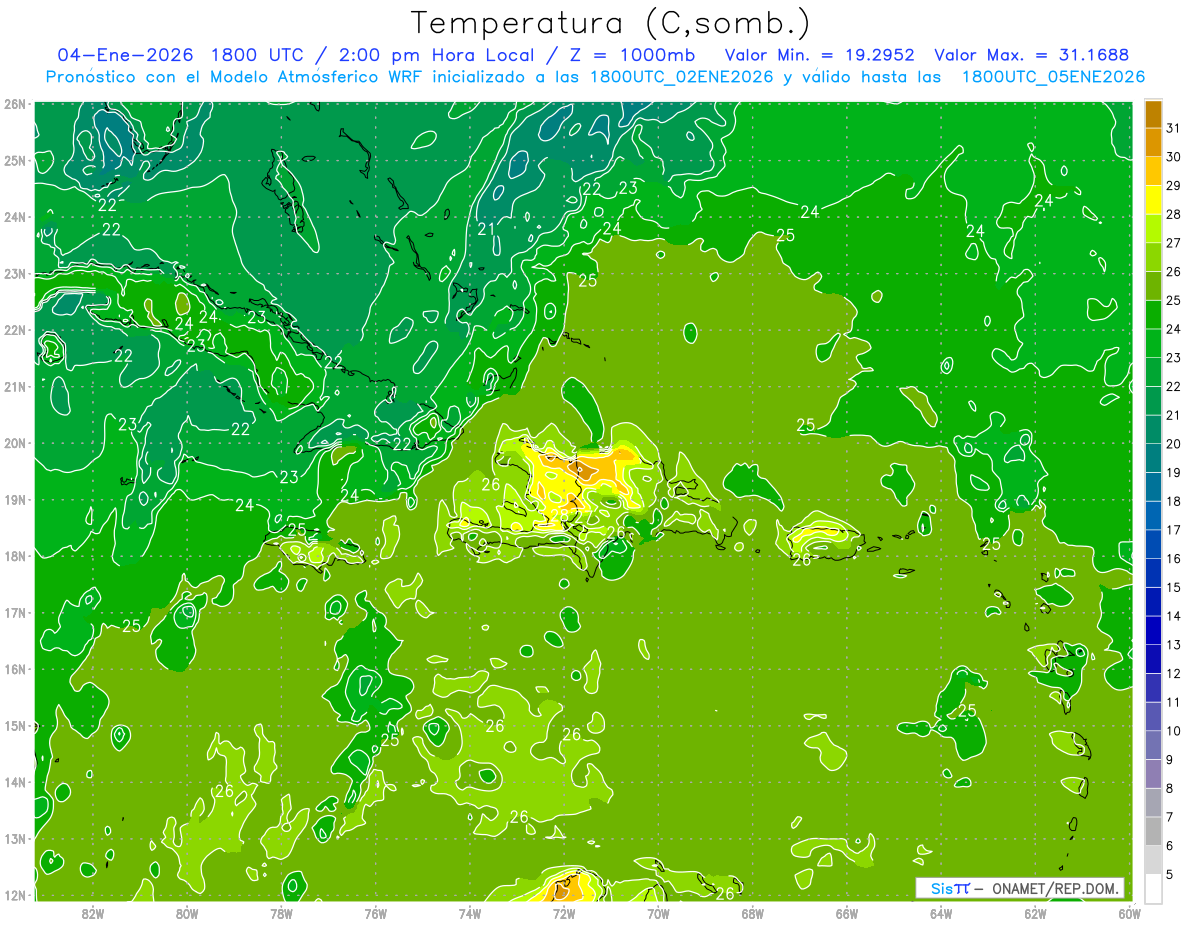Screen dimensions: 1200x927
Task: Click the latitude label '18N'
Action: 15,556
